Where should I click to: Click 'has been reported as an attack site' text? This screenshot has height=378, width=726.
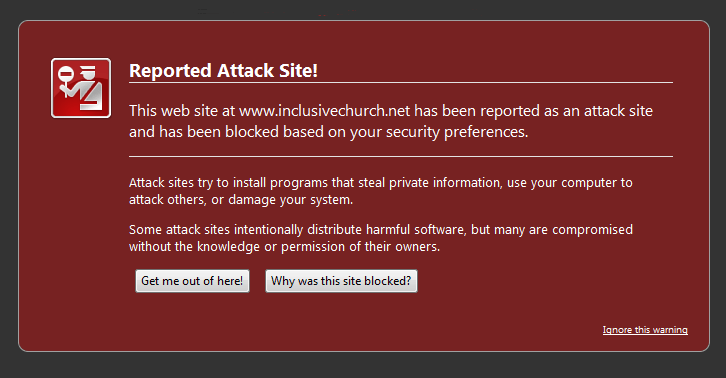click(x=533, y=111)
